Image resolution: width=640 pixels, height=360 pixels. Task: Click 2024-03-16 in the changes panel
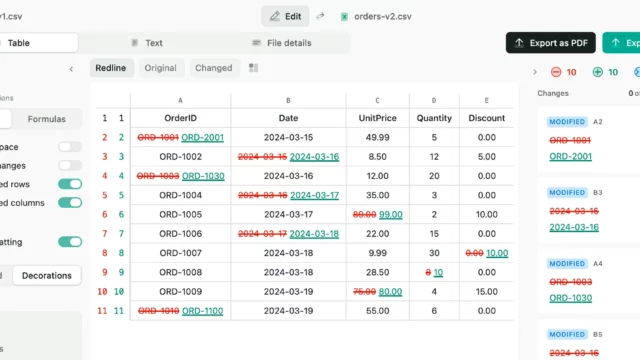tap(574, 227)
